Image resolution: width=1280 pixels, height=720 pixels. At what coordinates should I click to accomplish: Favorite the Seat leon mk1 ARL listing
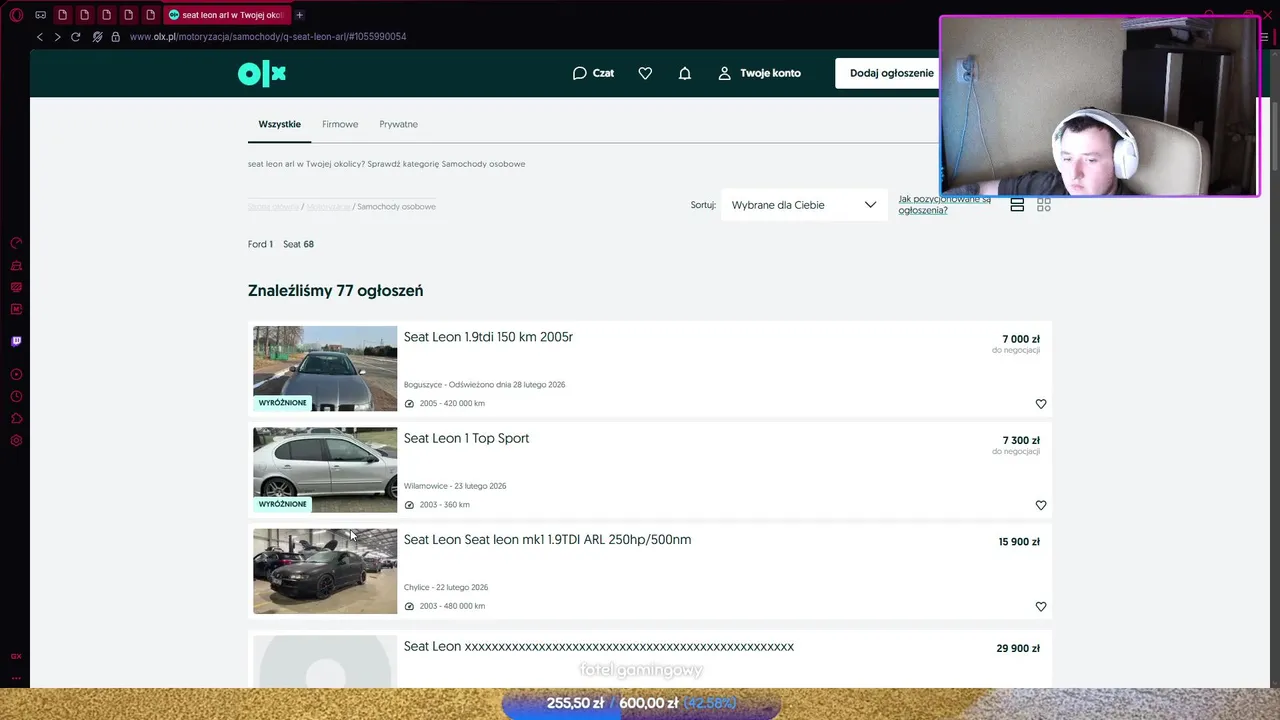click(x=1041, y=607)
